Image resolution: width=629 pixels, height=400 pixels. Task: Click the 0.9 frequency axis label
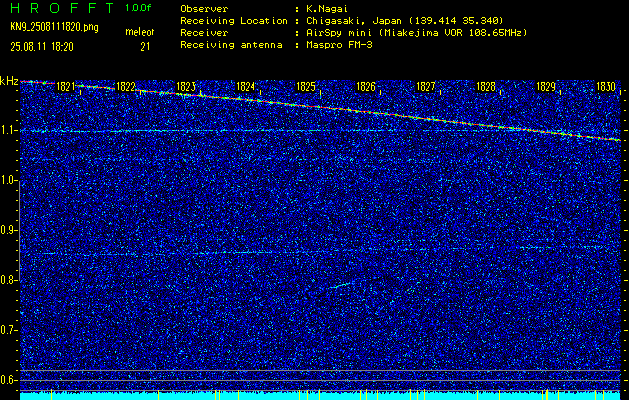coord(8,230)
